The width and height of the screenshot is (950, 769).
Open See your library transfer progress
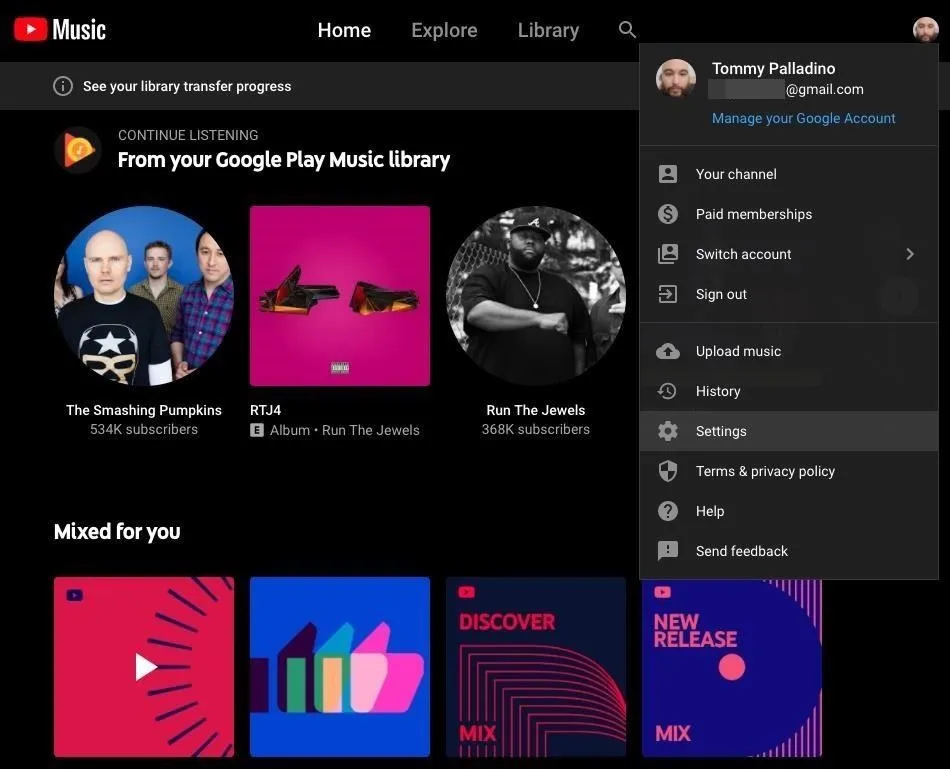(187, 86)
